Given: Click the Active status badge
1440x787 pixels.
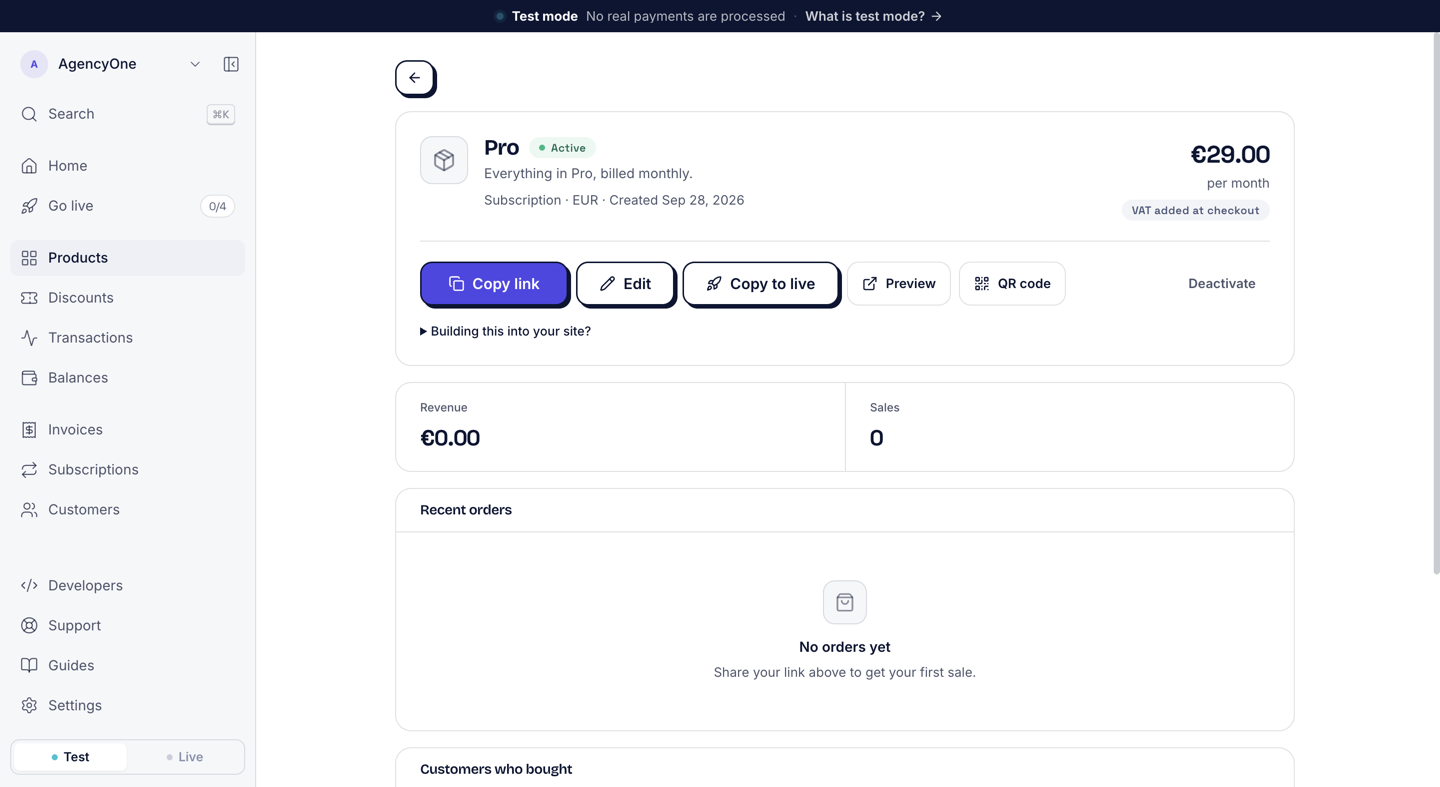Looking at the screenshot, I should (562, 148).
